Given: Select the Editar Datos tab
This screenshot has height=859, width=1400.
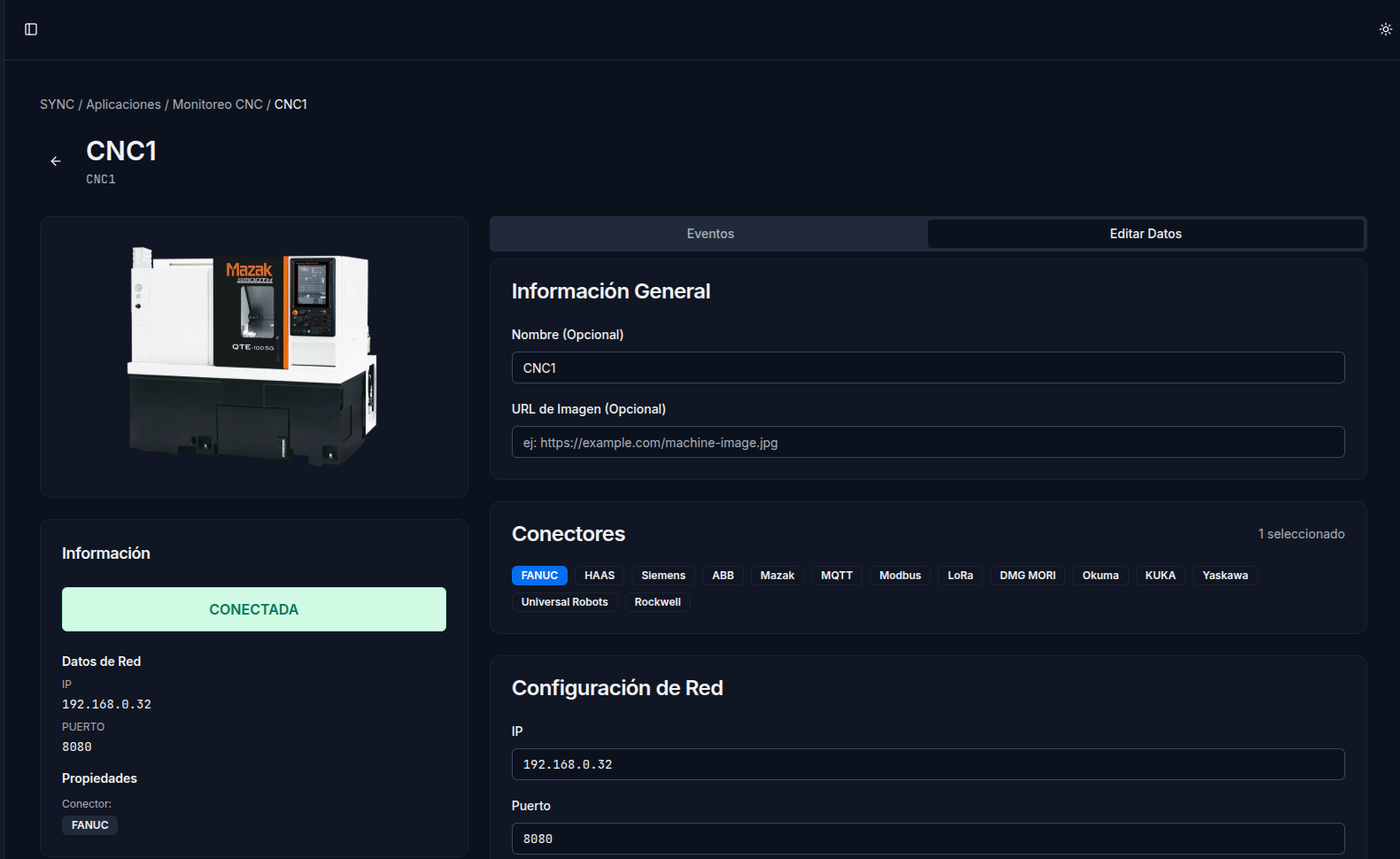Looking at the screenshot, I should click(x=1145, y=234).
